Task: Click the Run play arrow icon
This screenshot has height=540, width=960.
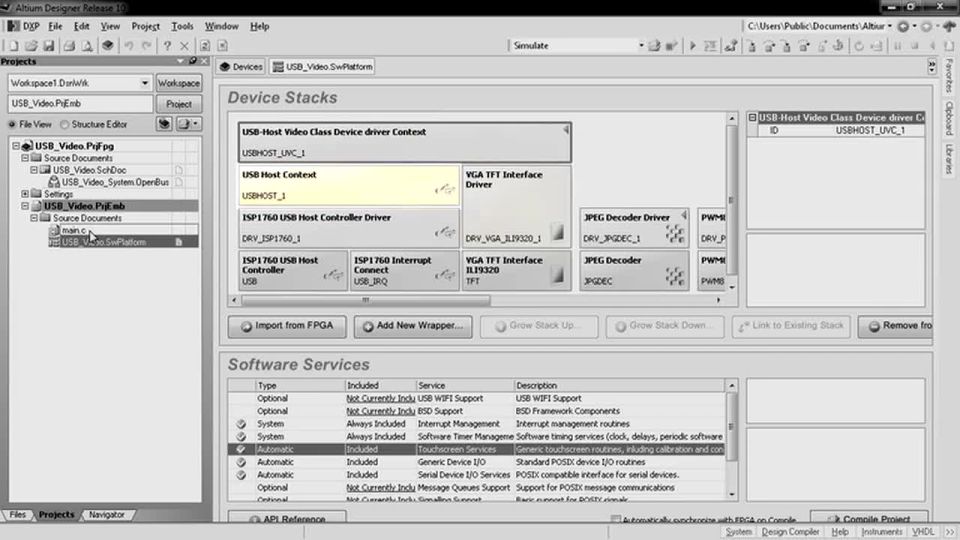Action: (x=692, y=46)
